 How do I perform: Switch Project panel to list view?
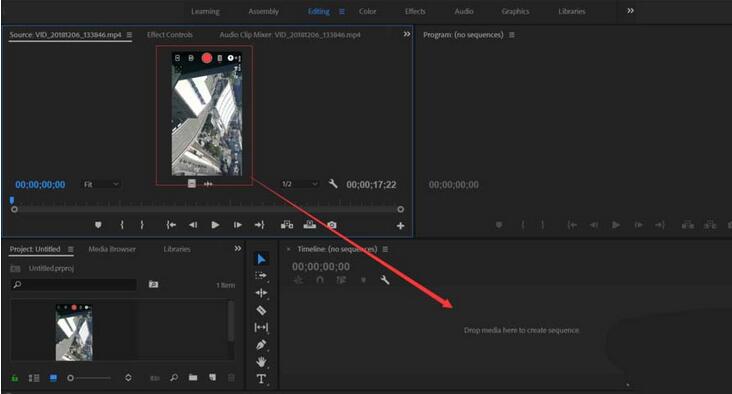pyautogui.click(x=34, y=378)
